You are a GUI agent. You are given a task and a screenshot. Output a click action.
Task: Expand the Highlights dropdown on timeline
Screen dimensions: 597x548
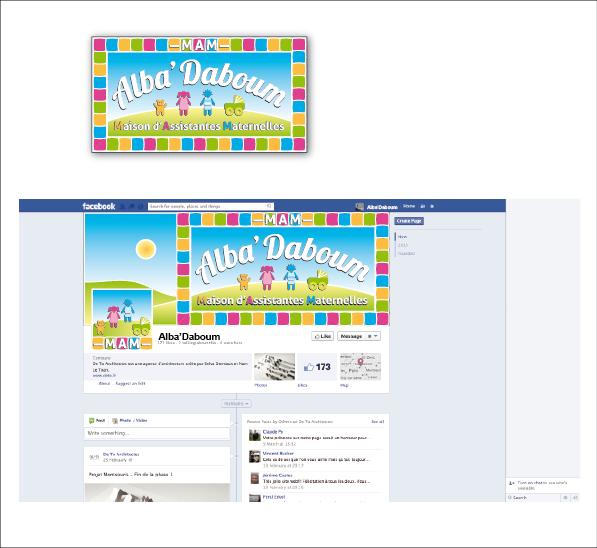(236, 403)
